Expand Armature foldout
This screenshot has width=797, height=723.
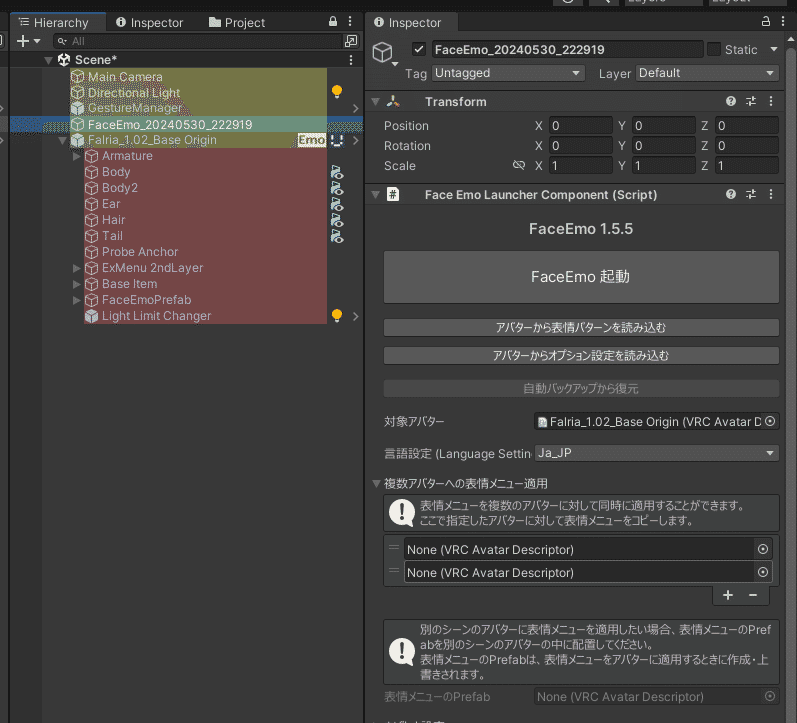77,156
